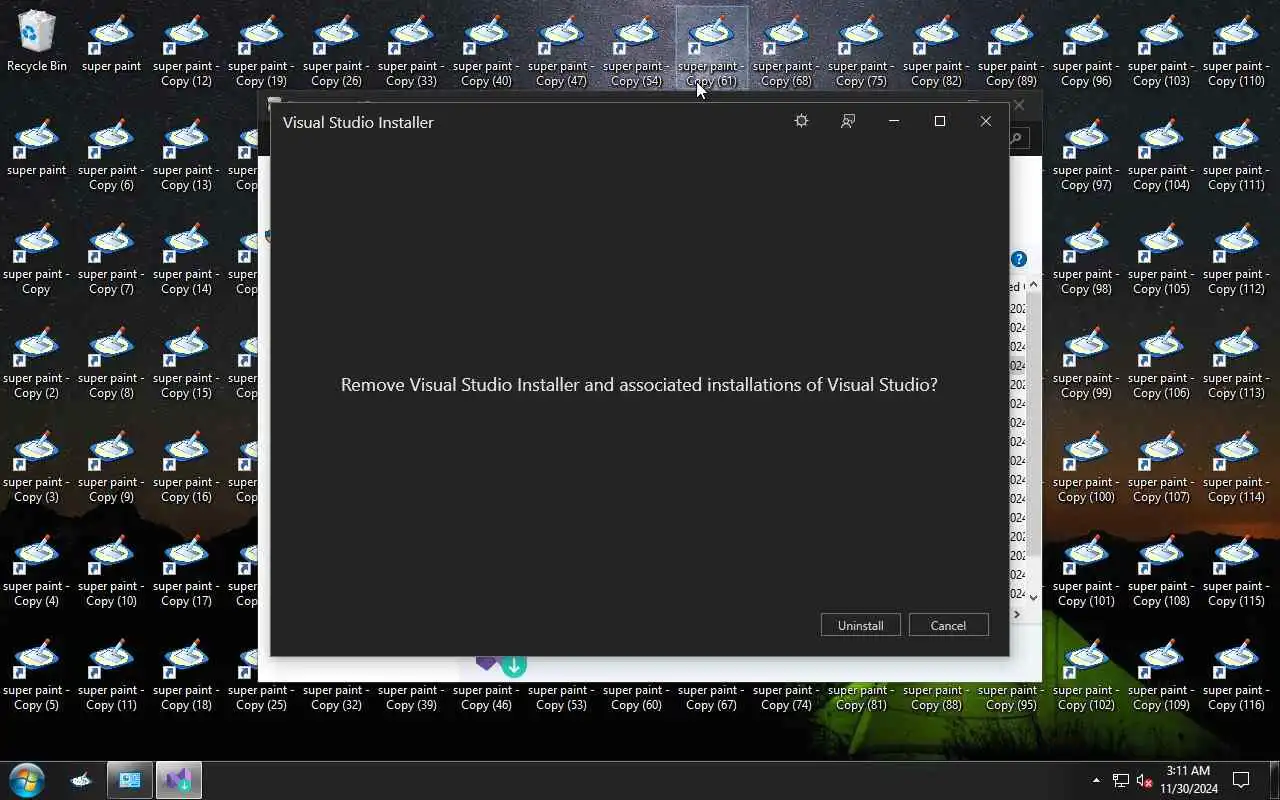Select 'super paint - Copy (105)' shortcut
Image resolution: width=1280 pixels, height=800 pixels.
[x=1161, y=258]
